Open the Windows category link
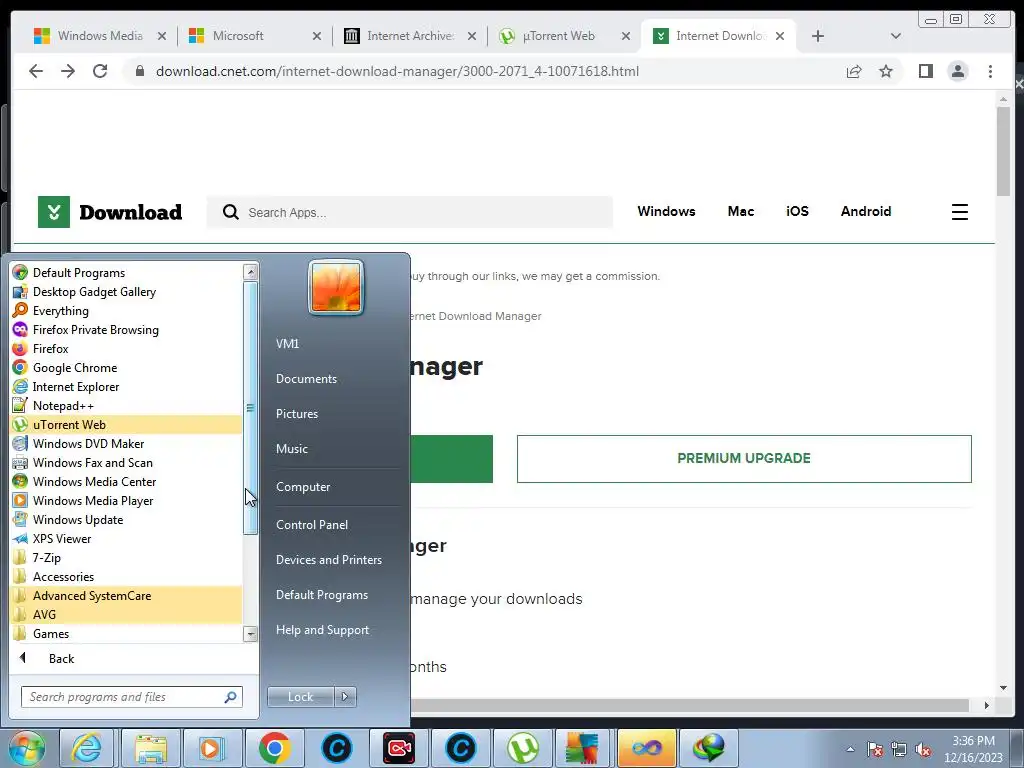Image resolution: width=1024 pixels, height=768 pixels. pyautogui.click(x=666, y=212)
